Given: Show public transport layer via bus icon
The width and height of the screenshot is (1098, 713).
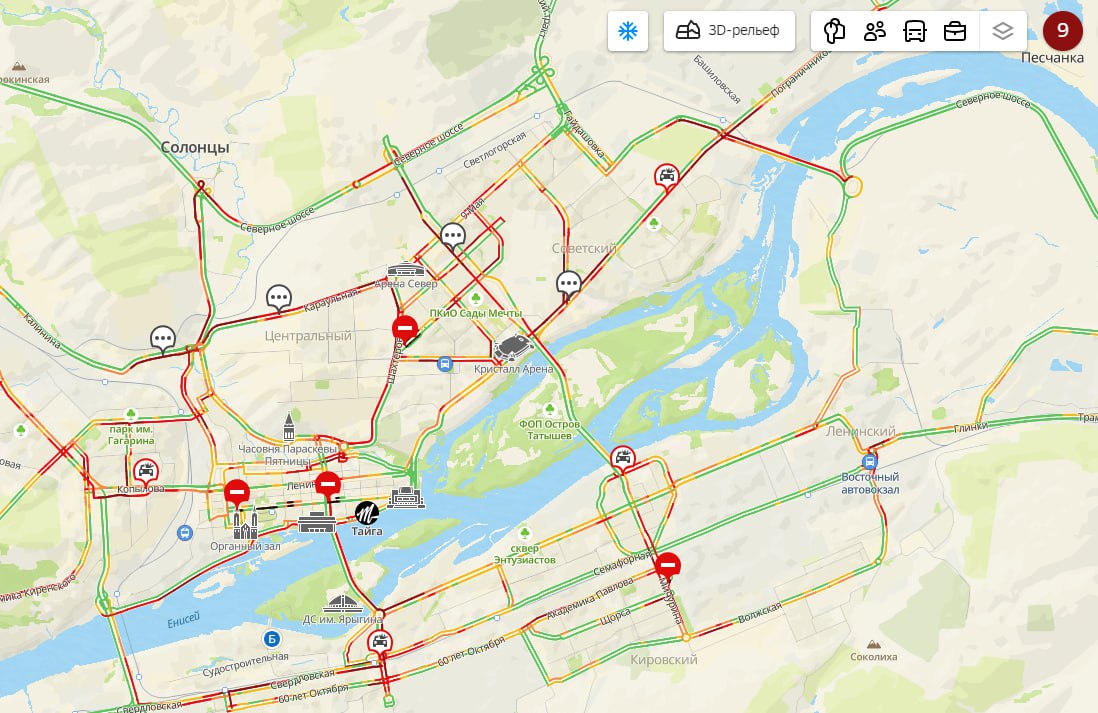Looking at the screenshot, I should click(x=915, y=31).
